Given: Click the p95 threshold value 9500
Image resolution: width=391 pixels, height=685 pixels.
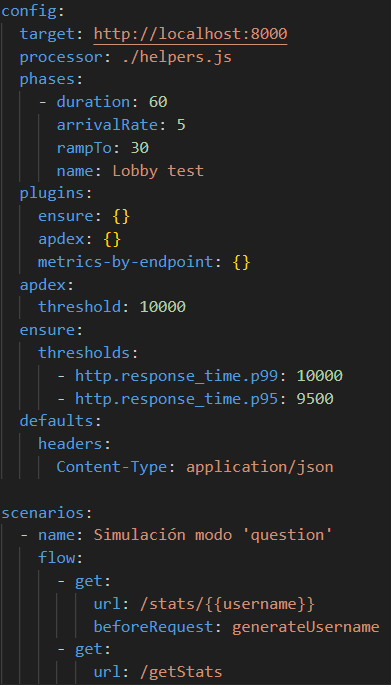Looking at the screenshot, I should 315,398.
